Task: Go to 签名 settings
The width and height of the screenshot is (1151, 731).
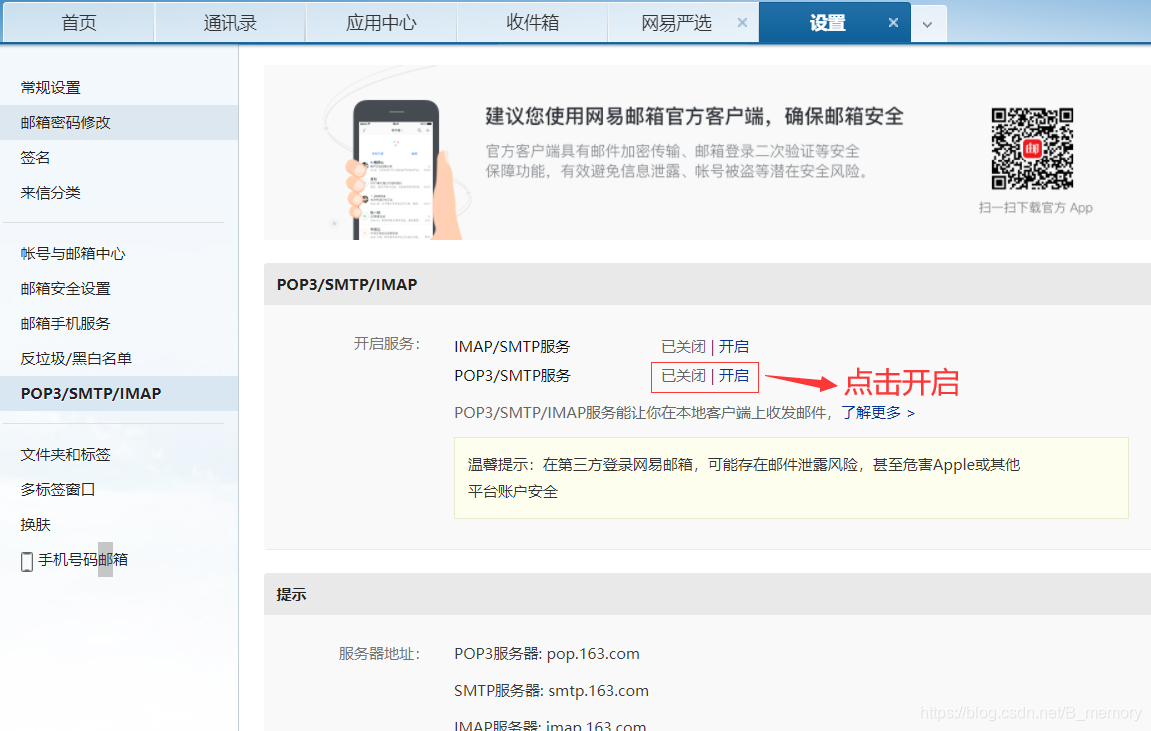Action: click(35, 158)
